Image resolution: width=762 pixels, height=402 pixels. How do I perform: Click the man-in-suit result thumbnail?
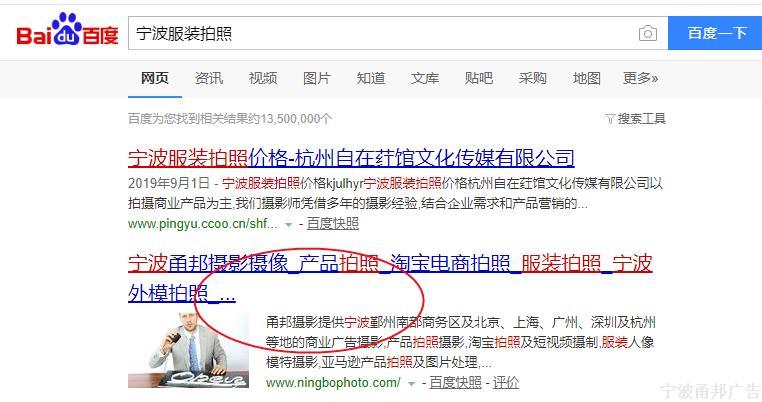click(x=189, y=350)
